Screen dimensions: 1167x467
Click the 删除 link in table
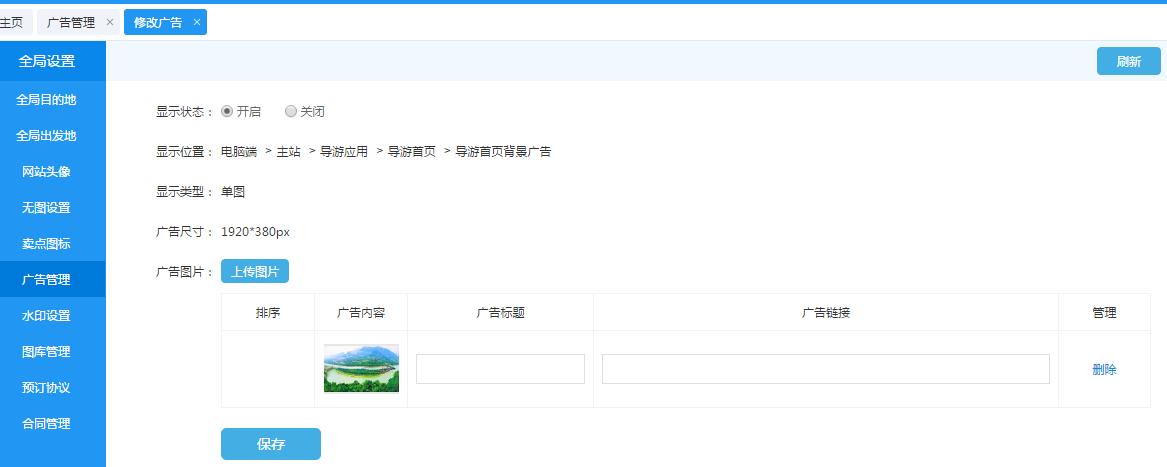pyautogui.click(x=1104, y=369)
